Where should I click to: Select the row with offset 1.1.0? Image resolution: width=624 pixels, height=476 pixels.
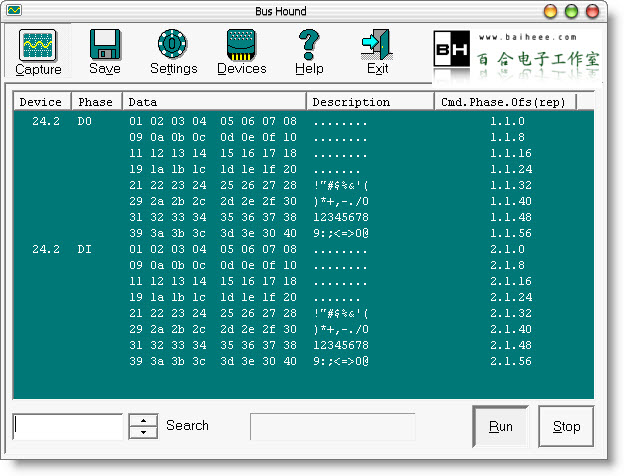(x=303, y=121)
